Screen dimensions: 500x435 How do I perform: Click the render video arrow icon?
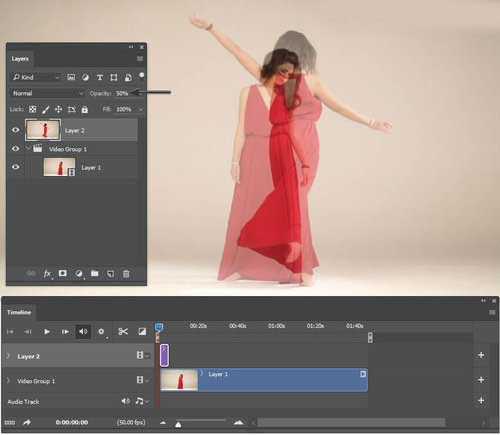[x=27, y=422]
